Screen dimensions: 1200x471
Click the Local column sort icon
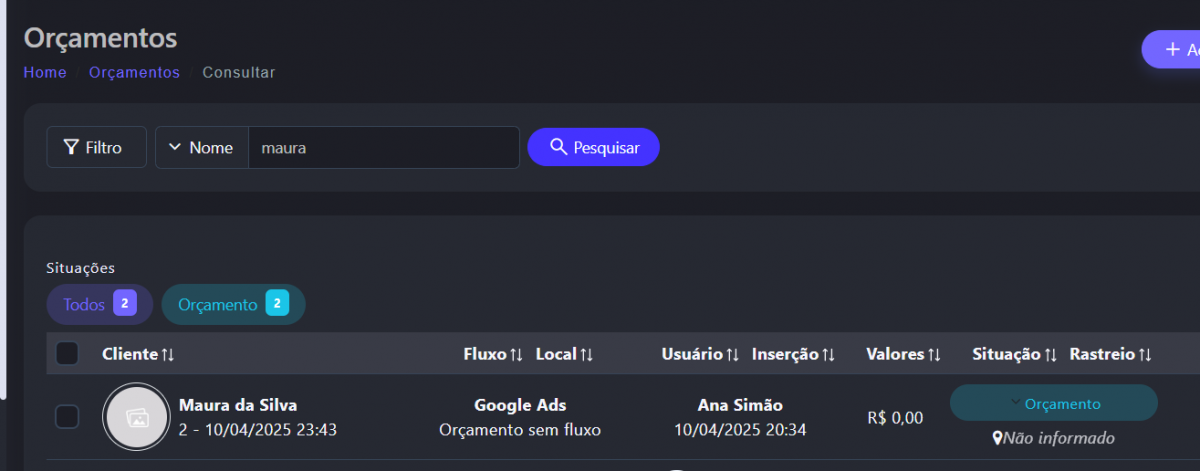point(586,355)
